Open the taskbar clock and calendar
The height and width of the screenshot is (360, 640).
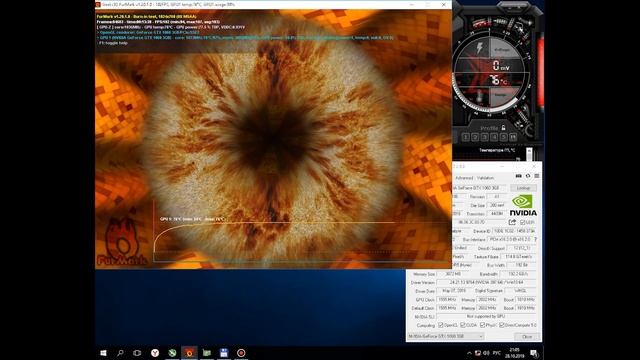click(x=515, y=353)
